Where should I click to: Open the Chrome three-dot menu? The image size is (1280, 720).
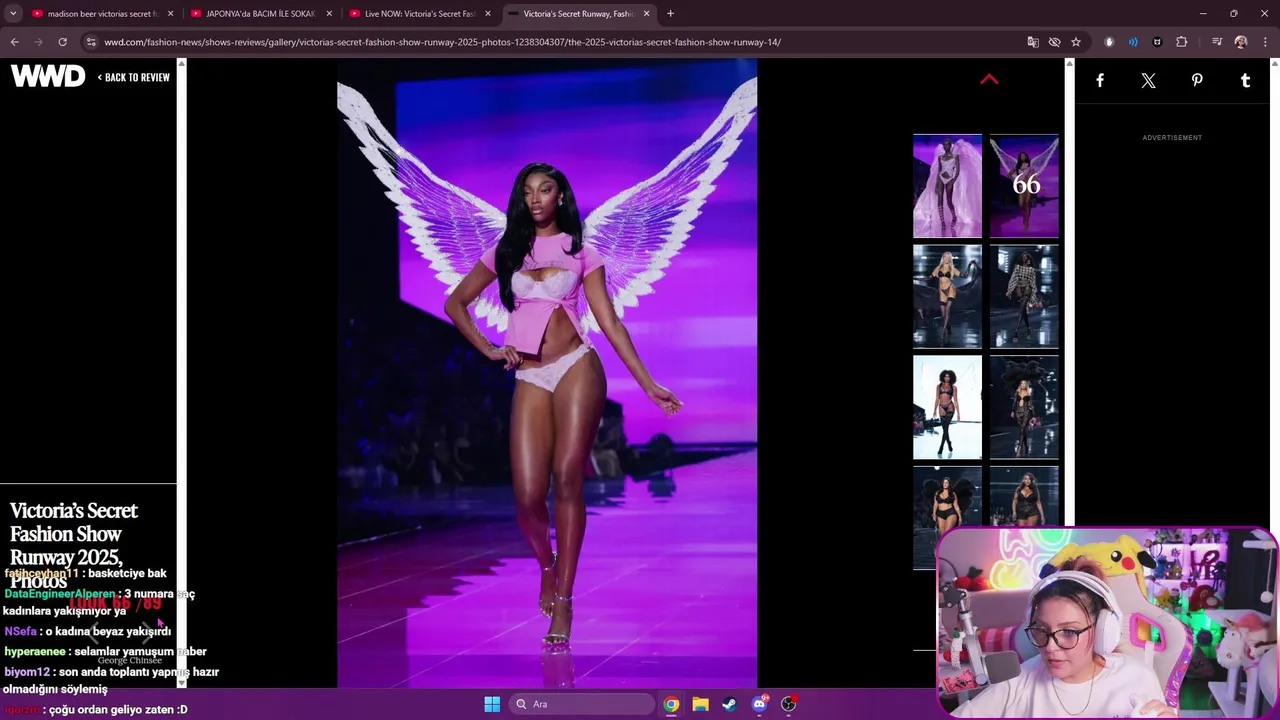click(1265, 42)
